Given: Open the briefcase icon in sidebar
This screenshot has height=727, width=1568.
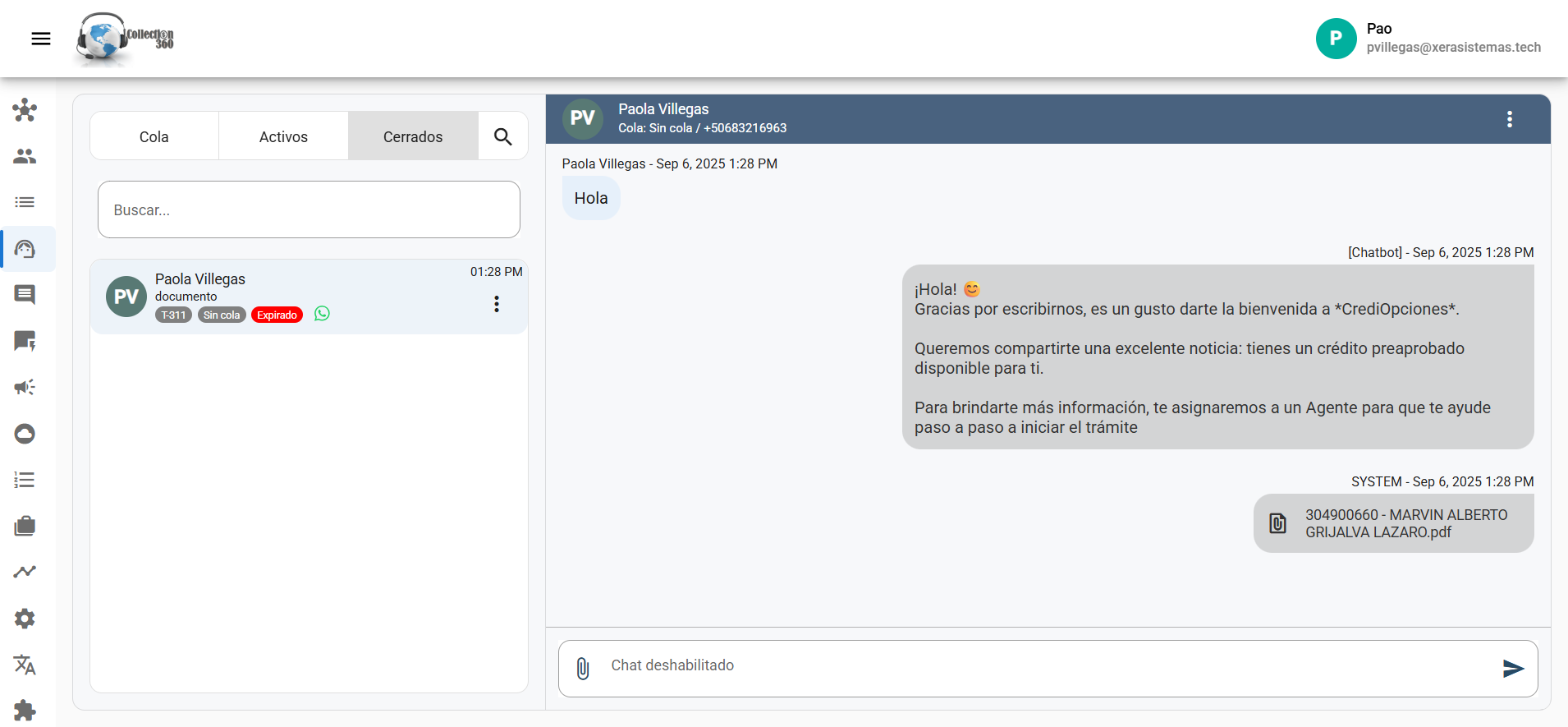Looking at the screenshot, I should [25, 526].
